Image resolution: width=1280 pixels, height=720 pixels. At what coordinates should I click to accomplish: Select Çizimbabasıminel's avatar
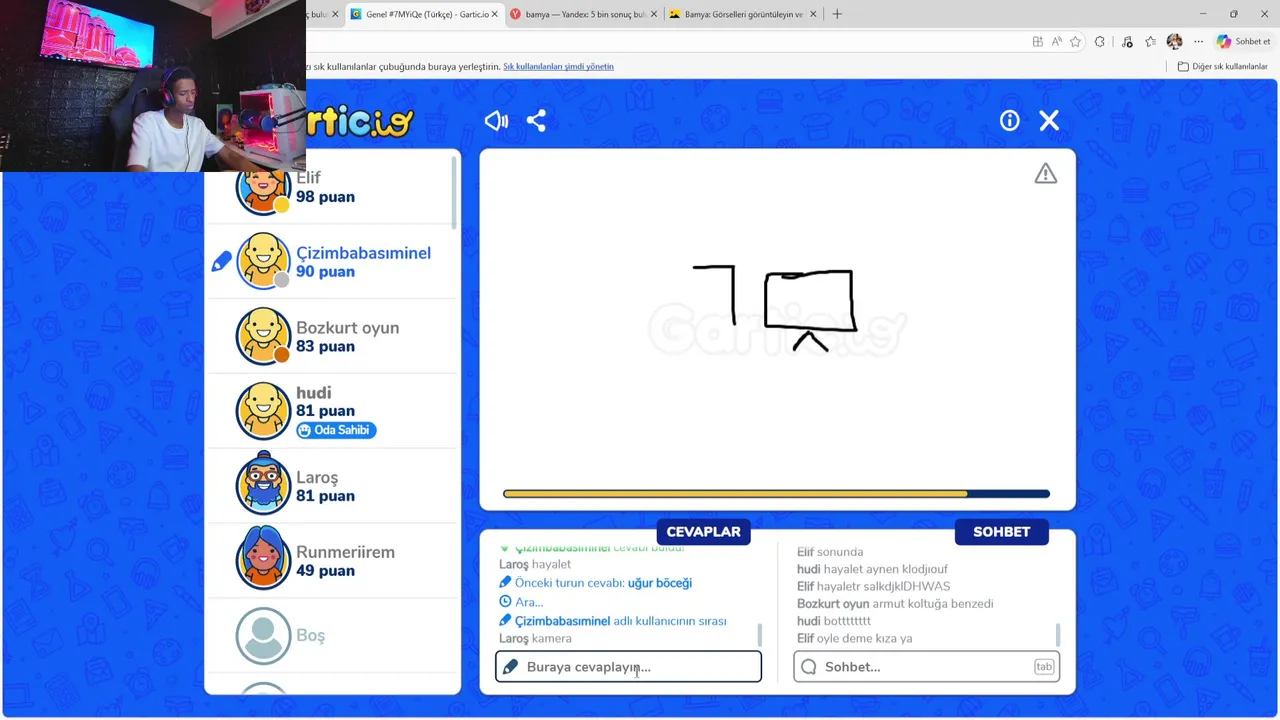click(x=263, y=261)
